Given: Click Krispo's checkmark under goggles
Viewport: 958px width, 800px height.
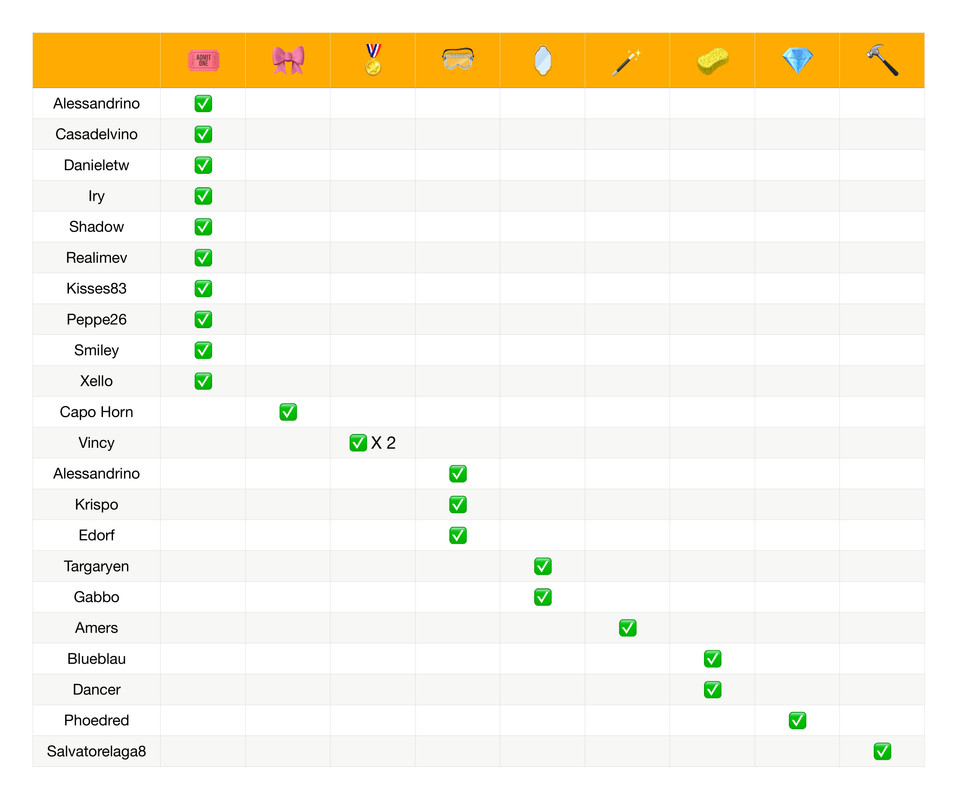Looking at the screenshot, I should 458,505.
